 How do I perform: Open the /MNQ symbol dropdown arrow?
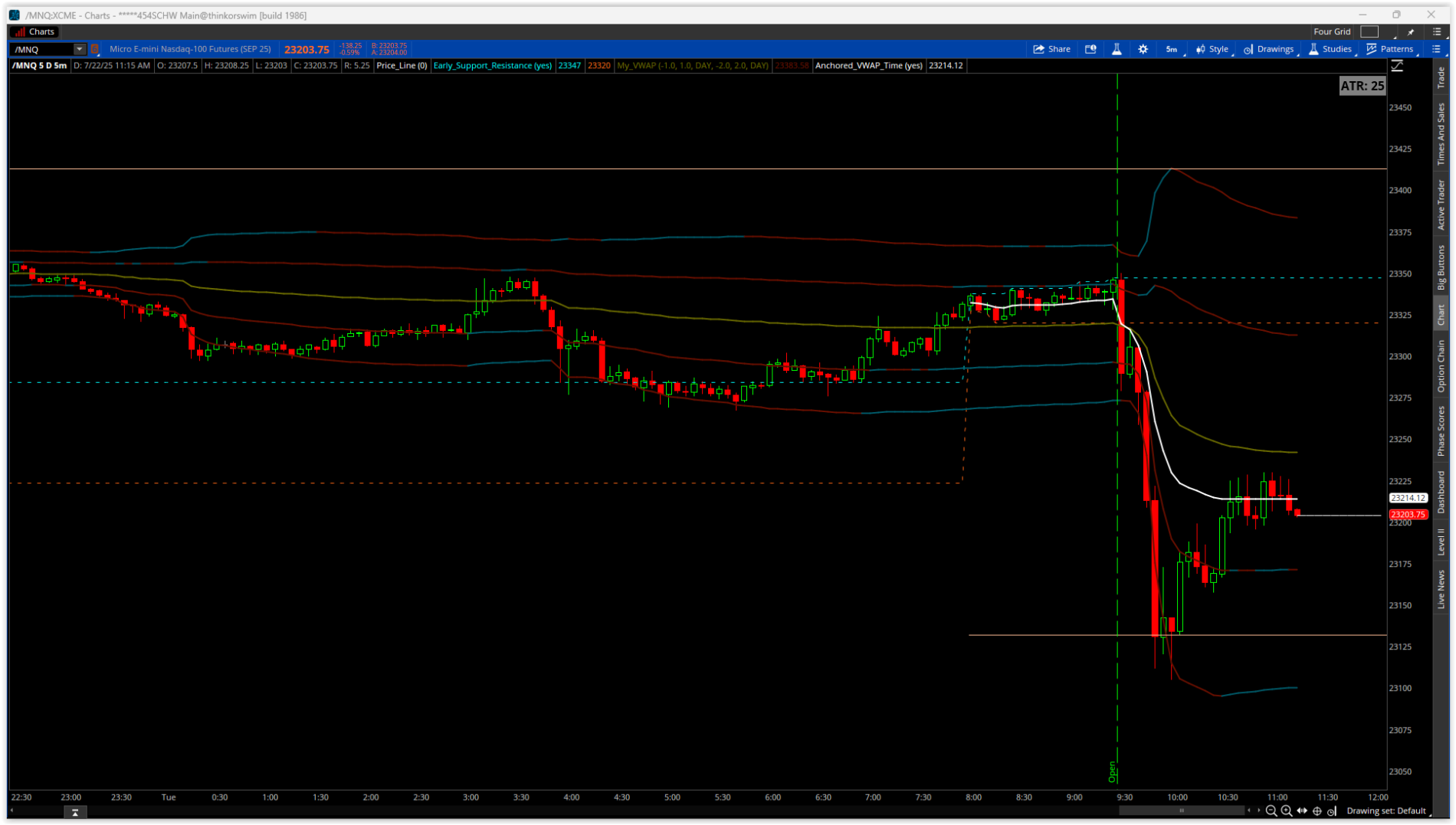(79, 49)
